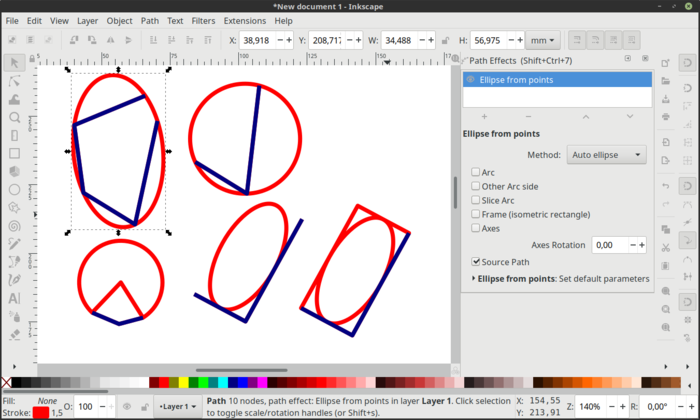Screen dimensions: 700x420
Task: Open the Method 'Auto ellipse' dropdown
Action: (607, 155)
